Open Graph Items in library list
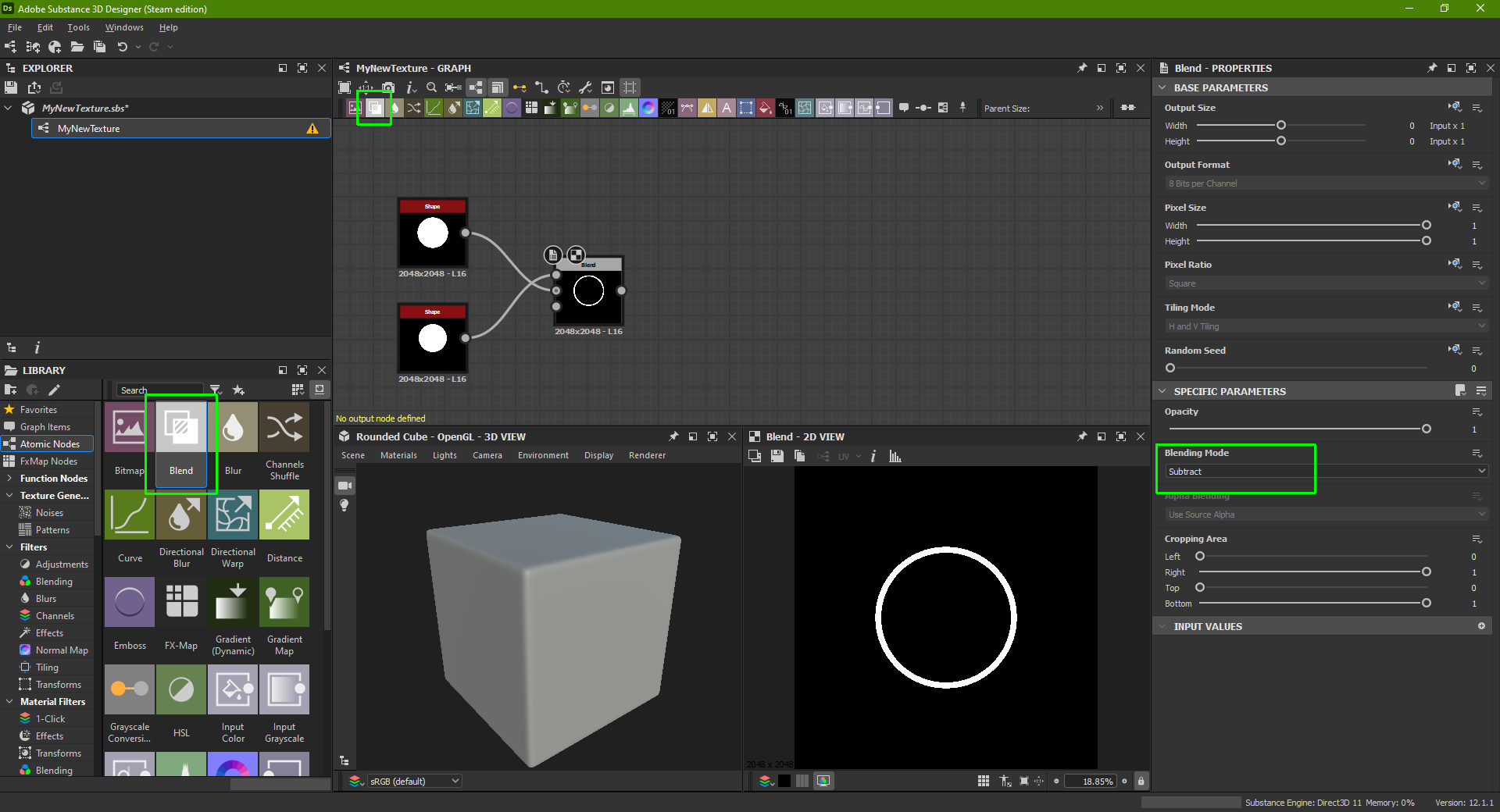The image size is (1500, 812). click(45, 426)
